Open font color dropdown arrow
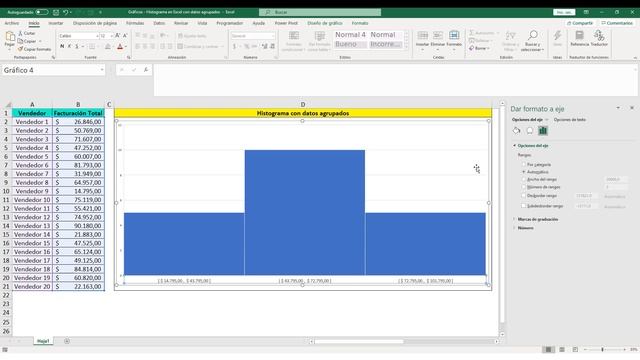This screenshot has width=640, height=360. [x=126, y=47]
